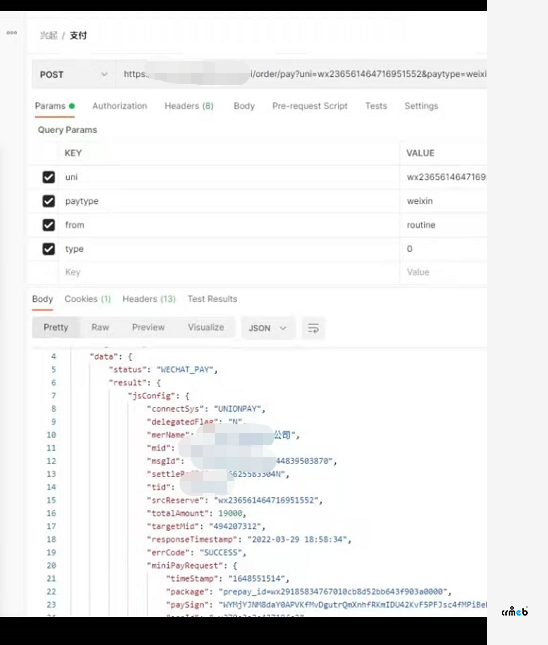The image size is (548, 645).
Task: Toggle the from parameter checkbox
Action: point(49,225)
